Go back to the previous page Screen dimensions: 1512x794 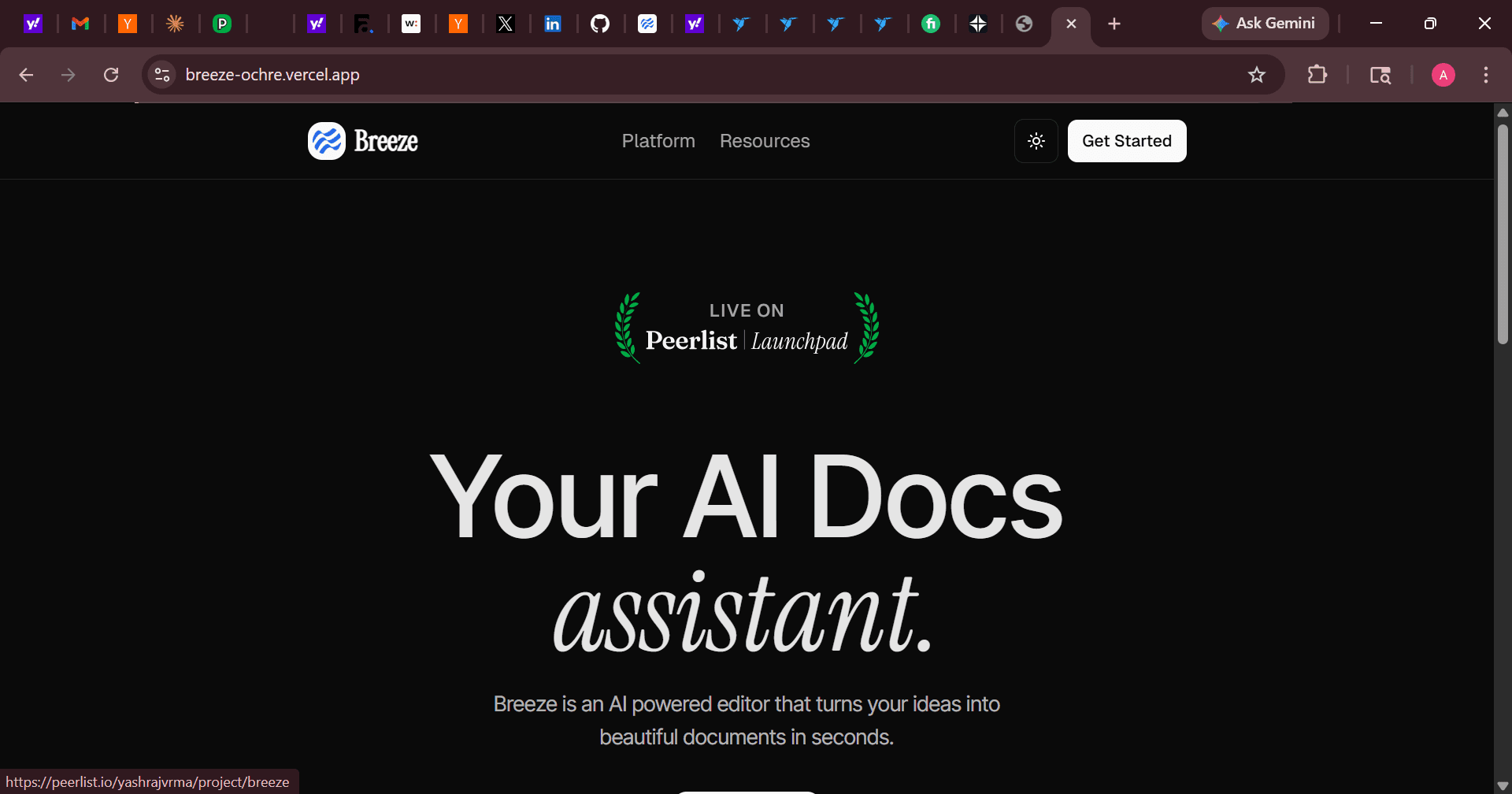click(x=26, y=75)
